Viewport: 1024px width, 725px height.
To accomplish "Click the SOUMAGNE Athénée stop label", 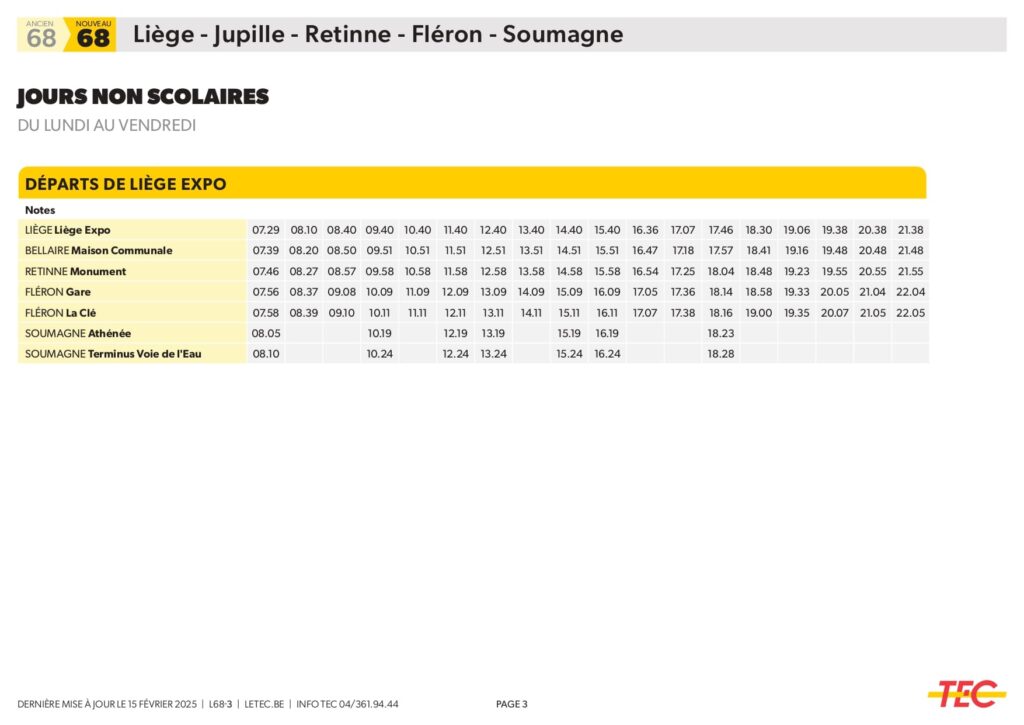I will pos(78,333).
